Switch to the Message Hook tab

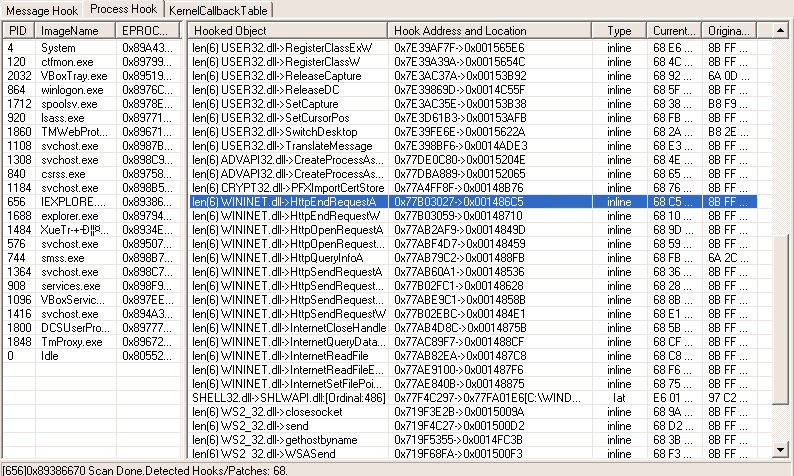(42, 9)
